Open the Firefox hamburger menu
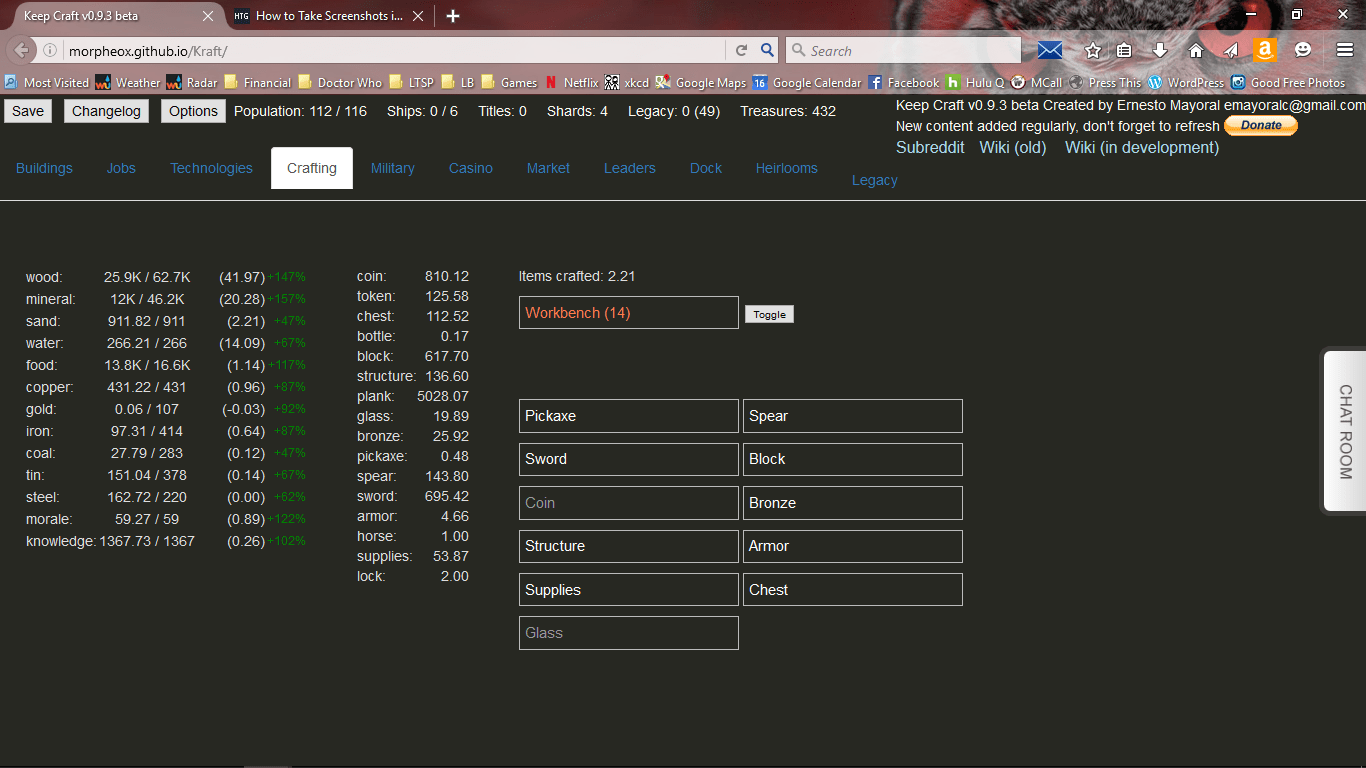The width and height of the screenshot is (1366, 768). [1344, 50]
